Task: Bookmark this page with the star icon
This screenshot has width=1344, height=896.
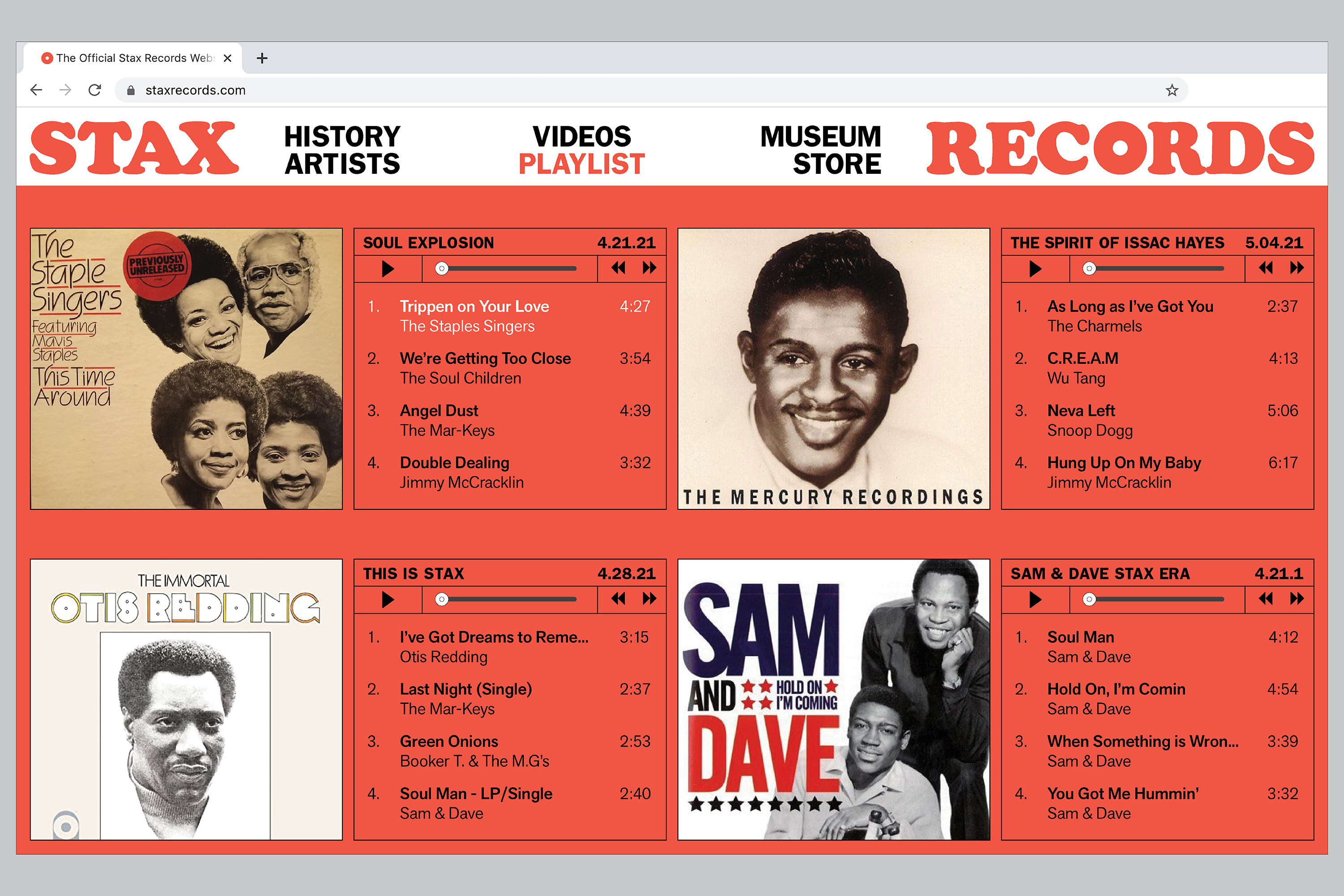Action: click(1172, 90)
